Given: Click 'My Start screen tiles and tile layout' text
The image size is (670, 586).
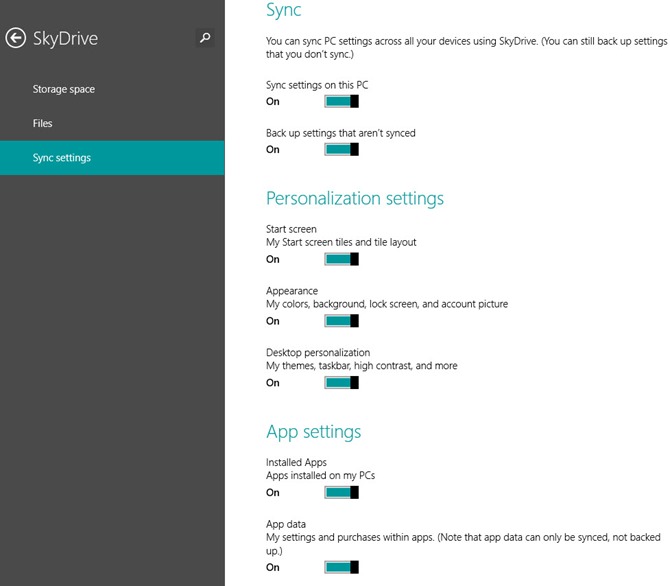Looking at the screenshot, I should 341,242.
